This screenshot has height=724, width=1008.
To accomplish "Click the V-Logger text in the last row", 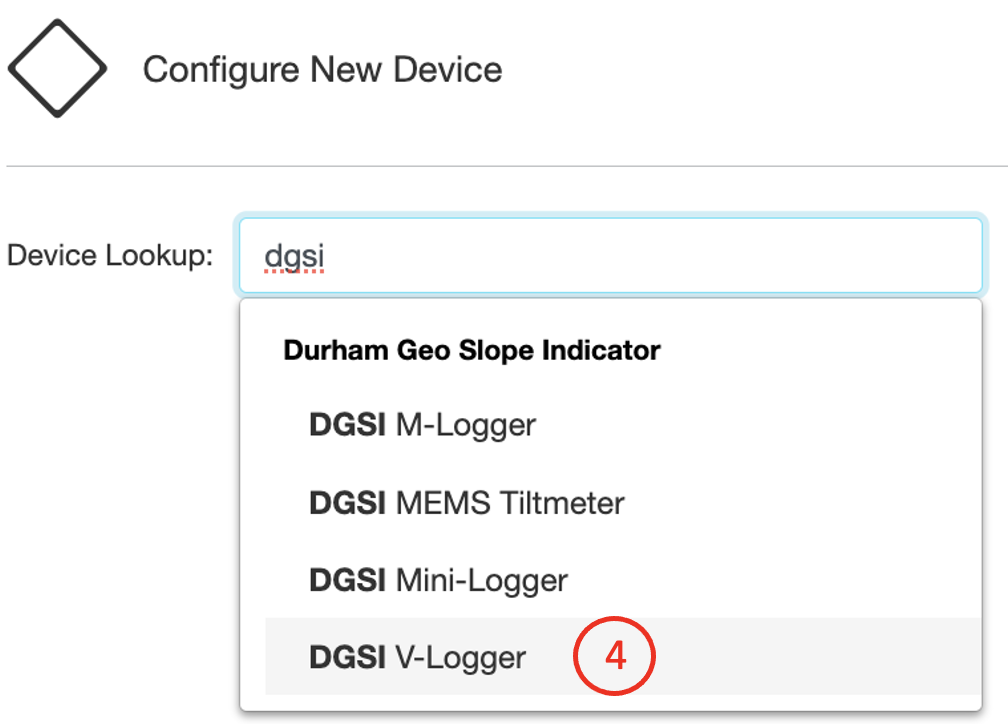I will [460, 658].
